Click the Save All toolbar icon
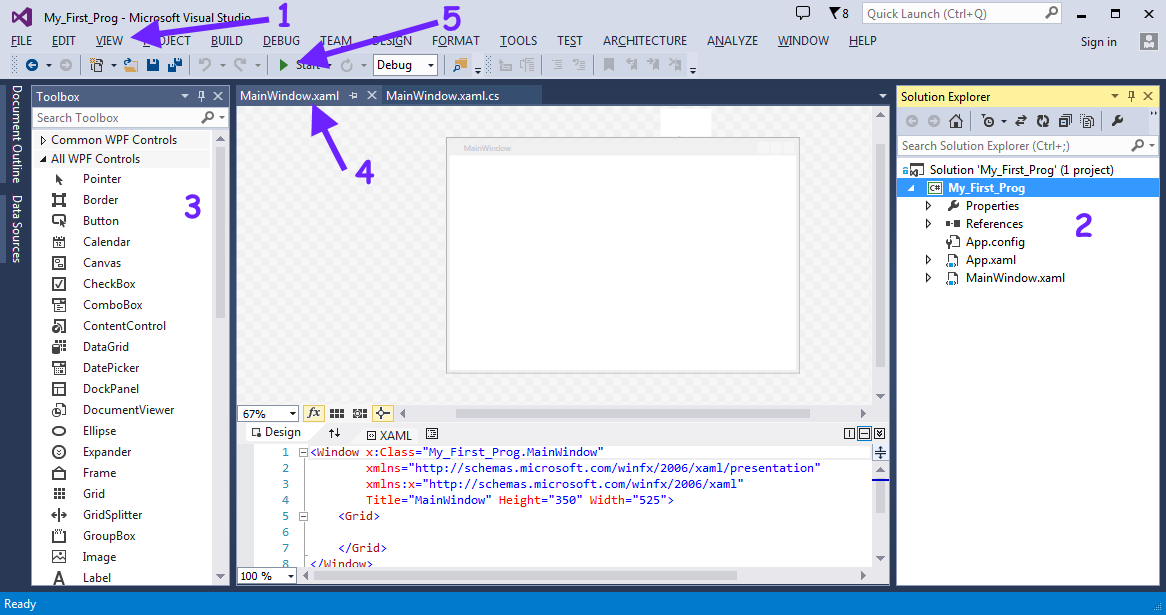The image size is (1166, 615). (x=174, y=65)
